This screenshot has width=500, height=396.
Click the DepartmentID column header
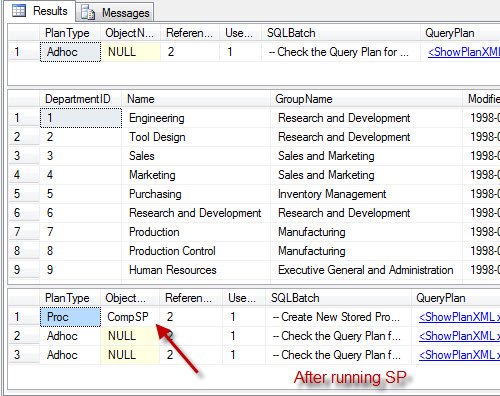81,99
